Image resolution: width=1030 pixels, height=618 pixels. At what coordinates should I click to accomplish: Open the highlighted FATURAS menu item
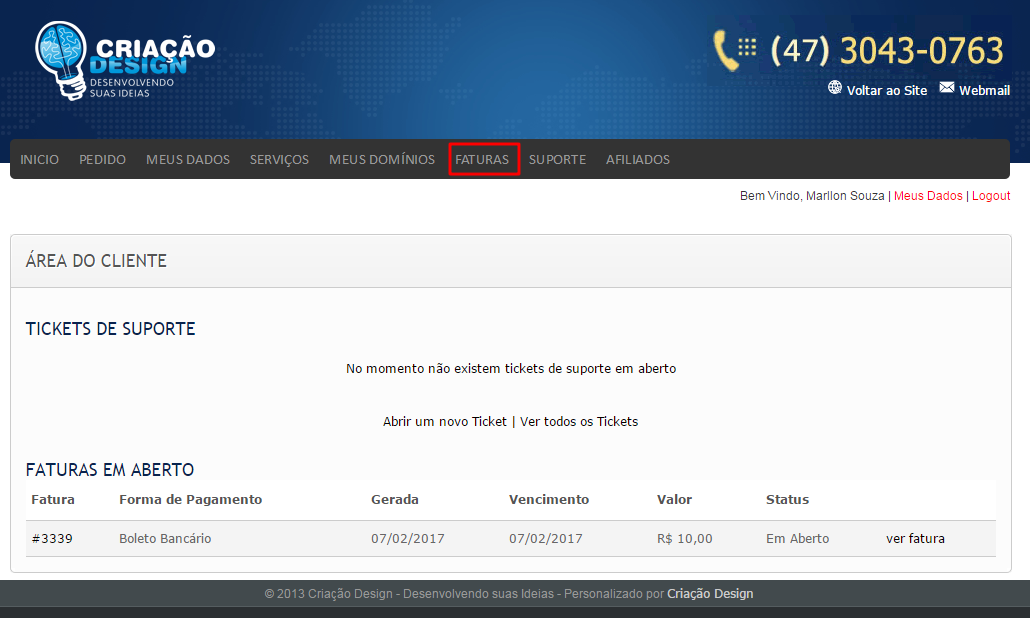click(x=482, y=159)
